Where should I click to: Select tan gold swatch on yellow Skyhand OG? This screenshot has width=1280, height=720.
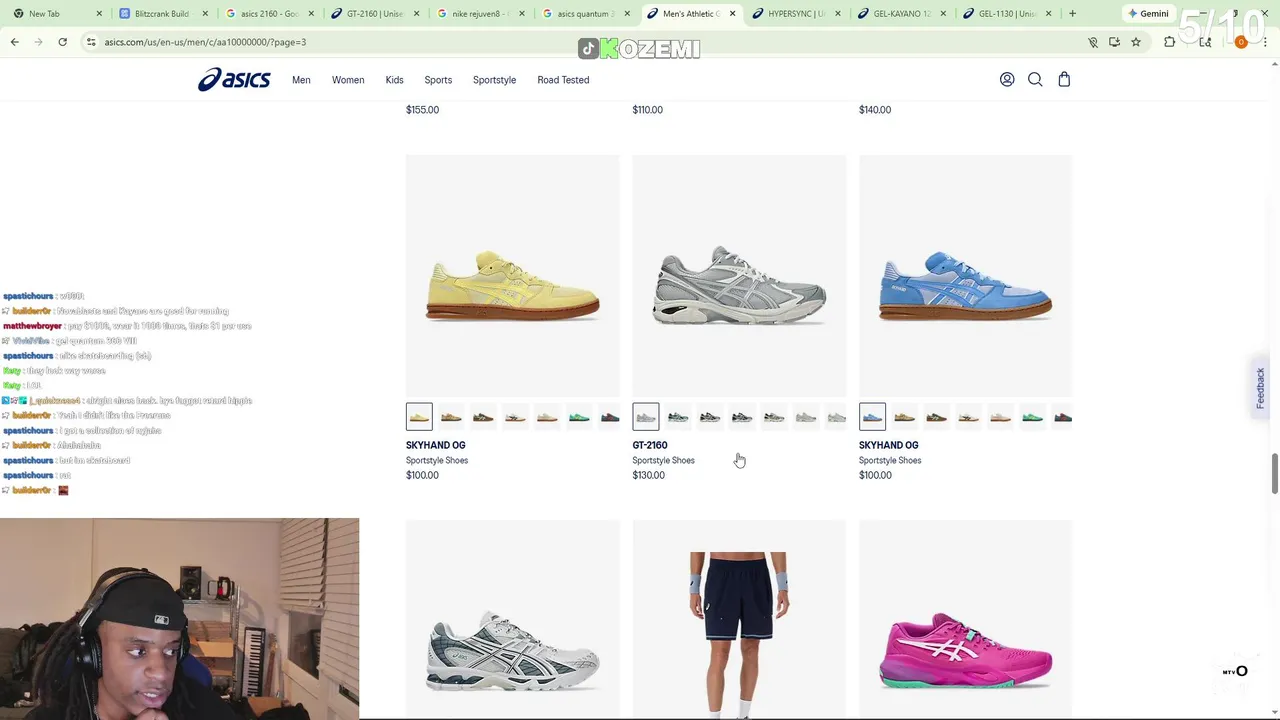(451, 417)
